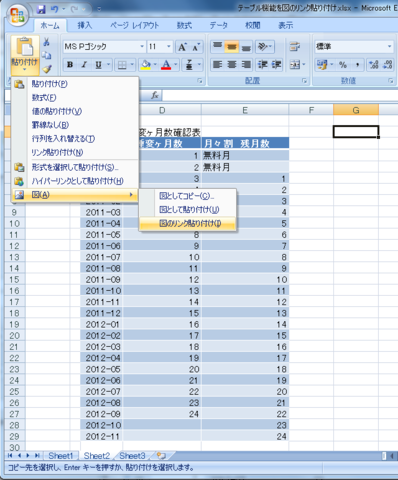Viewport: 398px width, 480px height.
Task: Open number format 標準 dropdown
Action: [x=389, y=47]
